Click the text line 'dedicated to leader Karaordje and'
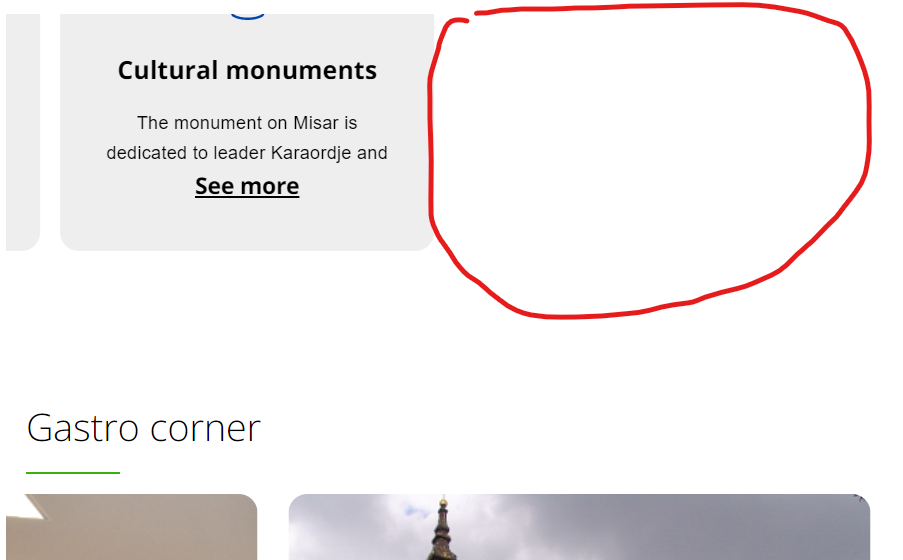 coord(247,153)
